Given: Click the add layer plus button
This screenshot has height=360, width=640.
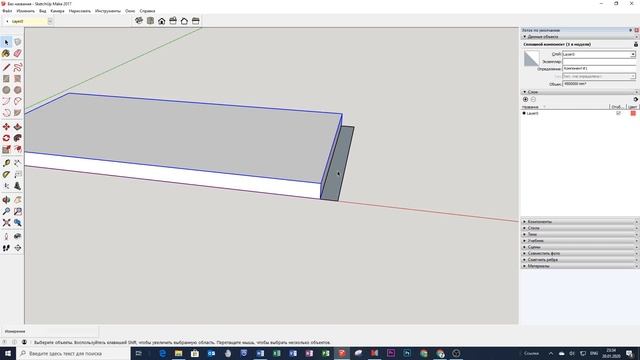Looking at the screenshot, I should click(x=525, y=99).
